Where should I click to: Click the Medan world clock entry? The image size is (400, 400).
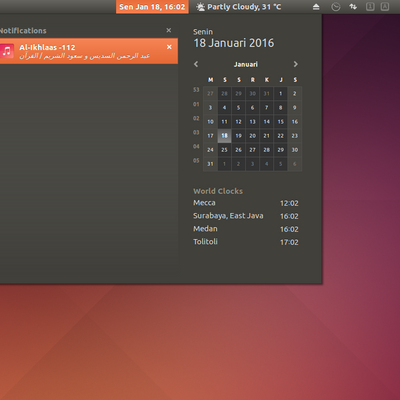[246, 229]
